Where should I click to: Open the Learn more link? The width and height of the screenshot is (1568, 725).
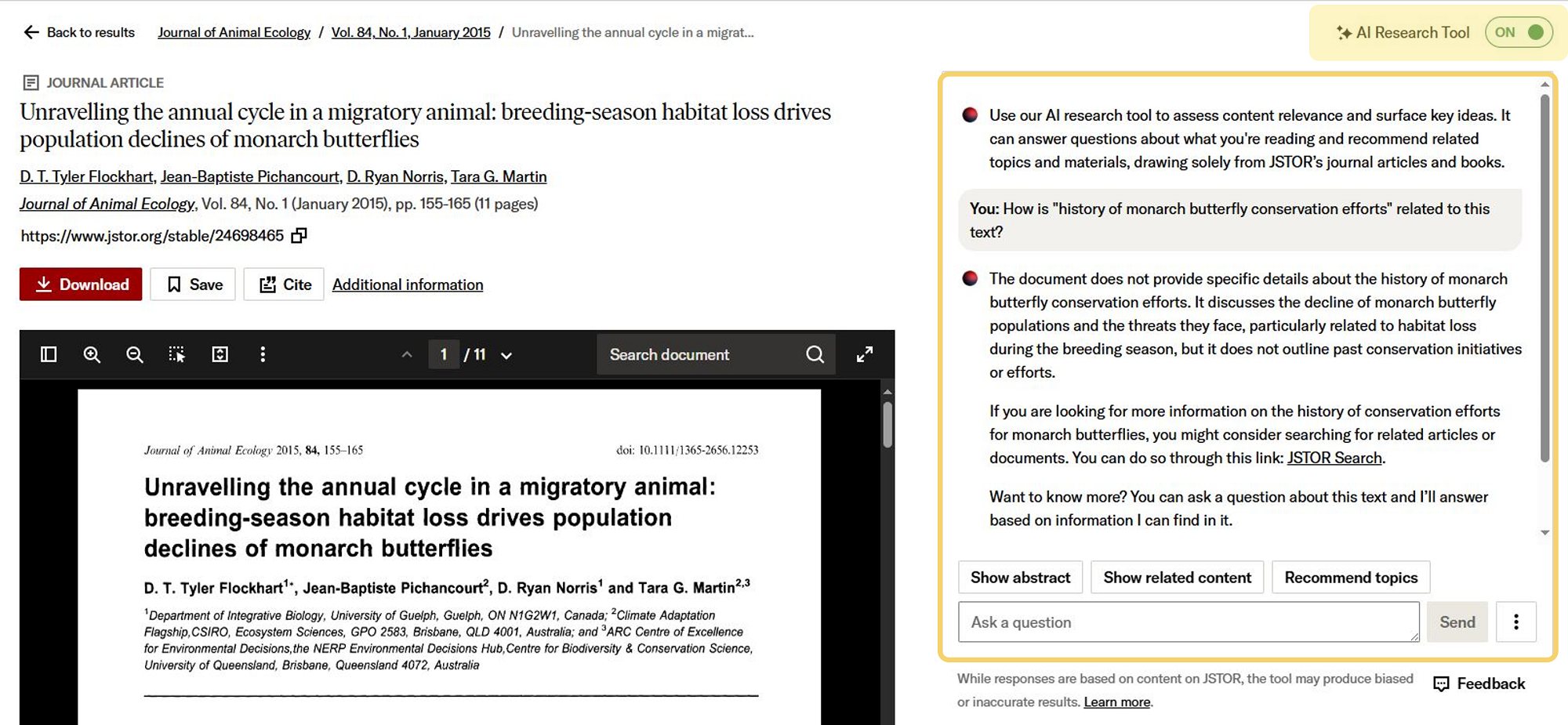pyautogui.click(x=1117, y=701)
